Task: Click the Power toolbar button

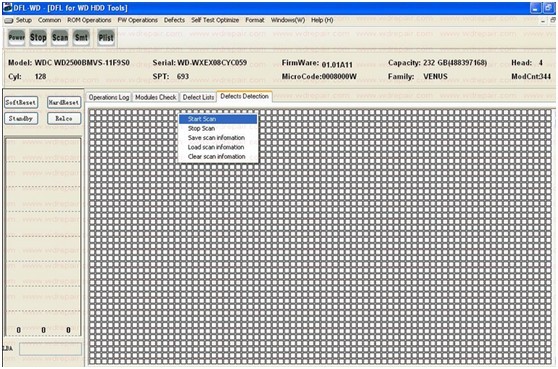Action: coord(16,37)
